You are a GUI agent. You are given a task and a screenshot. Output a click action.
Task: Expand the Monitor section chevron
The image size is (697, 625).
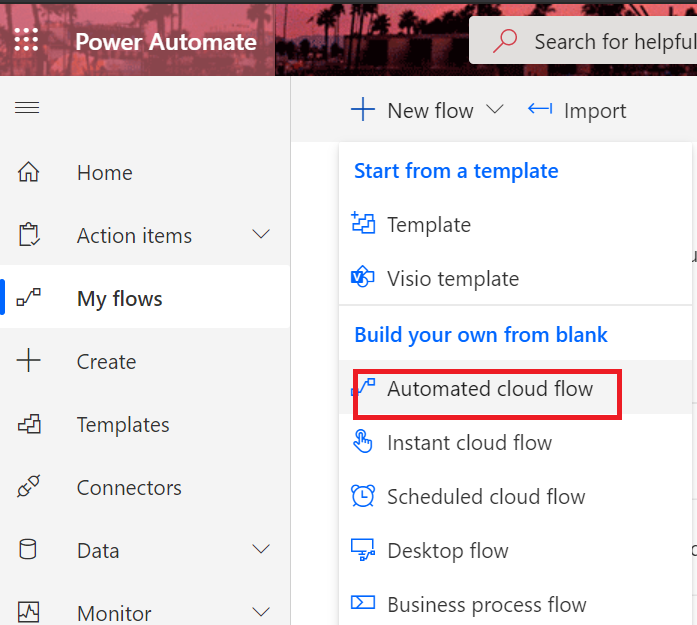point(261,612)
